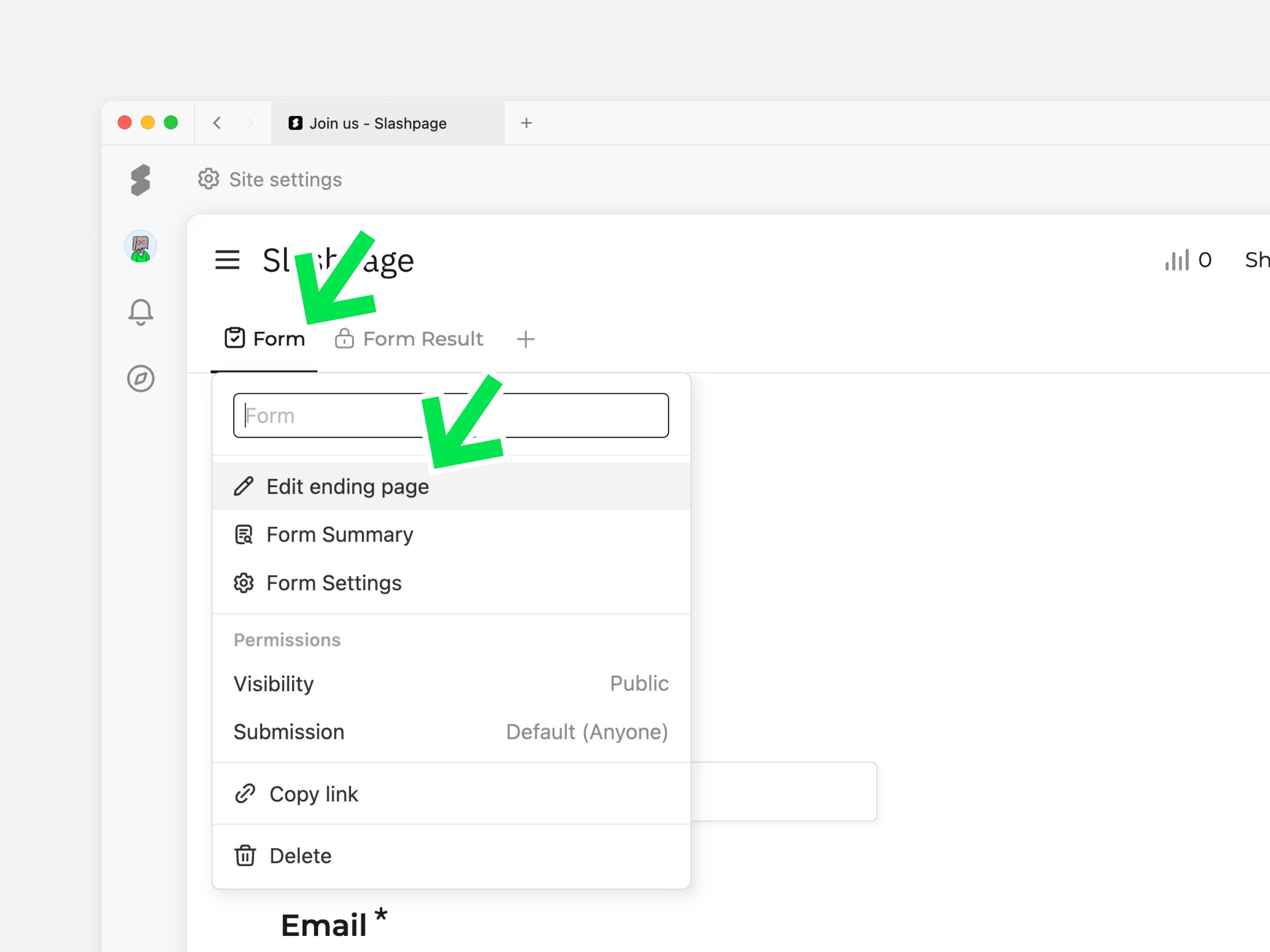Open the Slashpage logo in sidebar
Viewport: 1270px width, 952px height.
click(x=140, y=180)
